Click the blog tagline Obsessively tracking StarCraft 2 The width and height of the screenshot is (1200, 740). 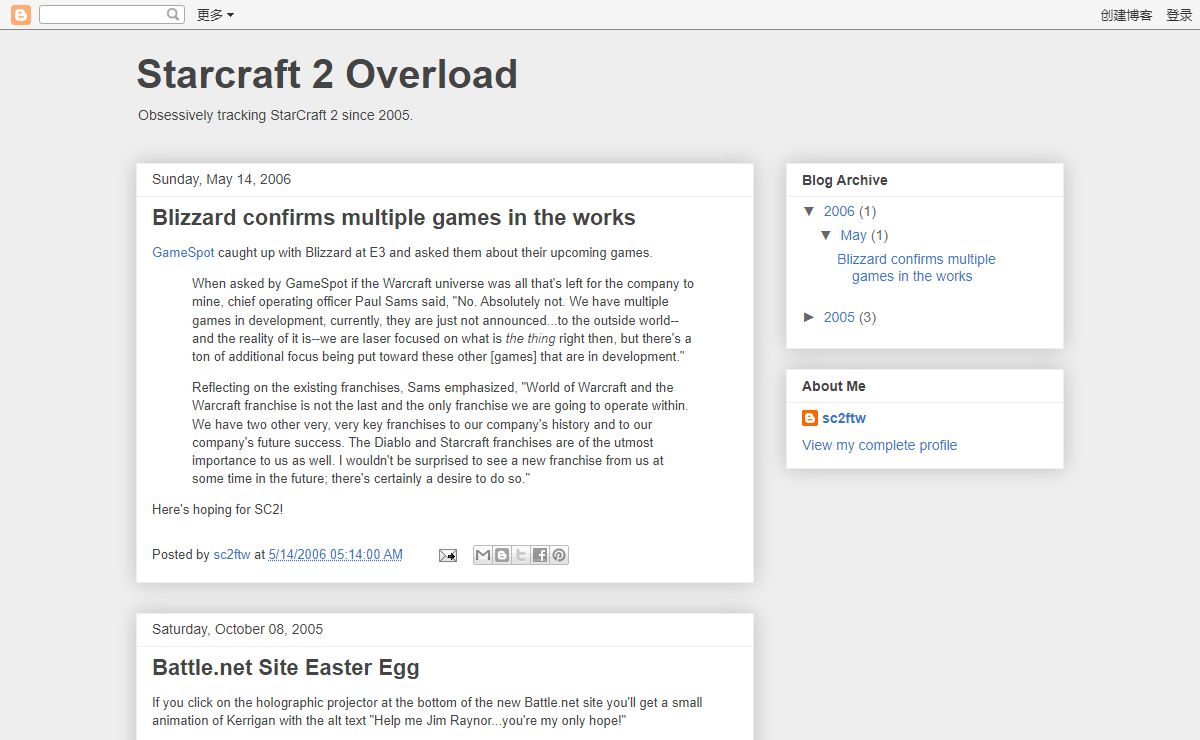275,115
